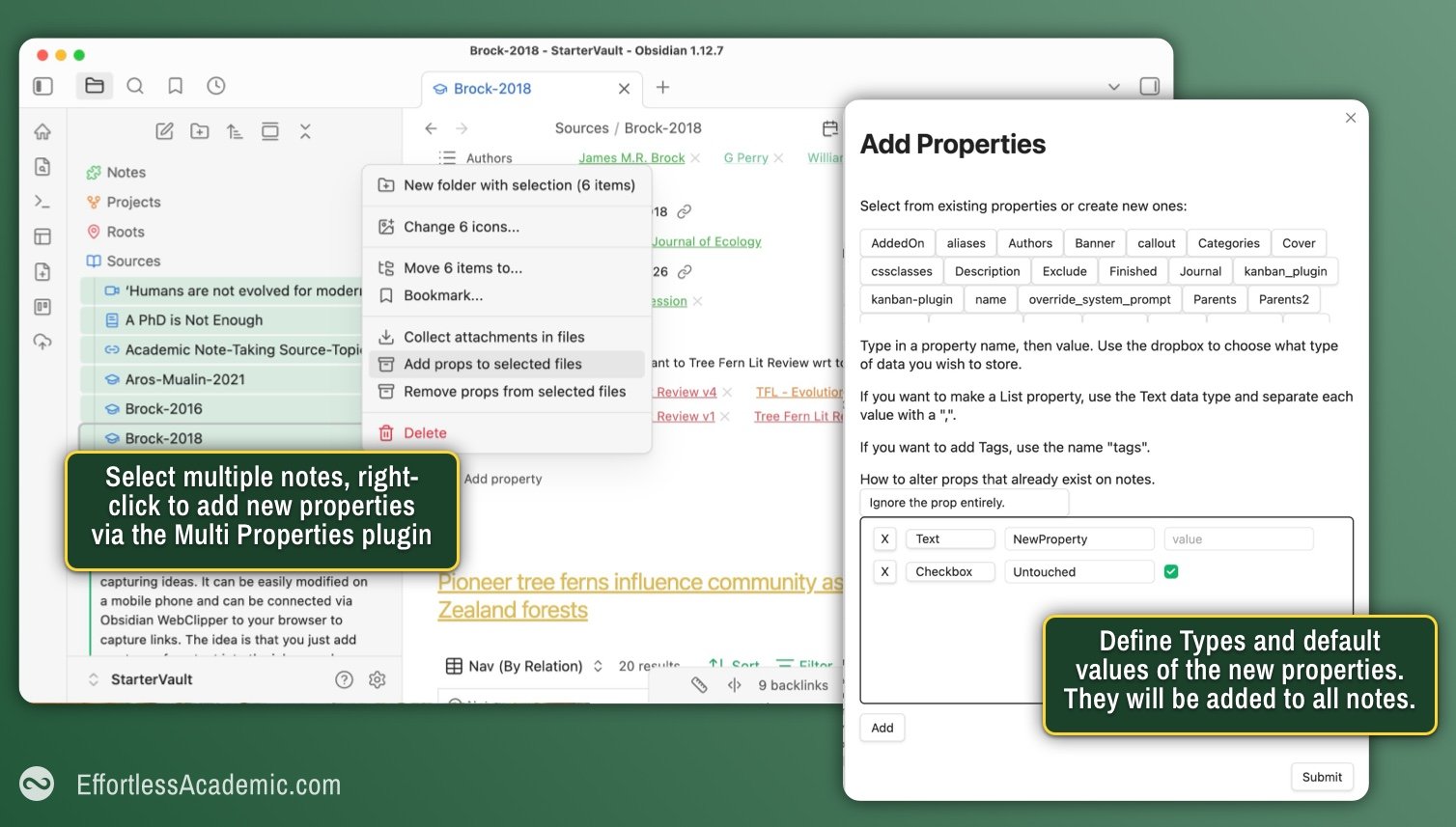Image resolution: width=1456 pixels, height=827 pixels.
Task: Open the James M.R. Brock author link
Action: pyautogui.click(x=631, y=158)
